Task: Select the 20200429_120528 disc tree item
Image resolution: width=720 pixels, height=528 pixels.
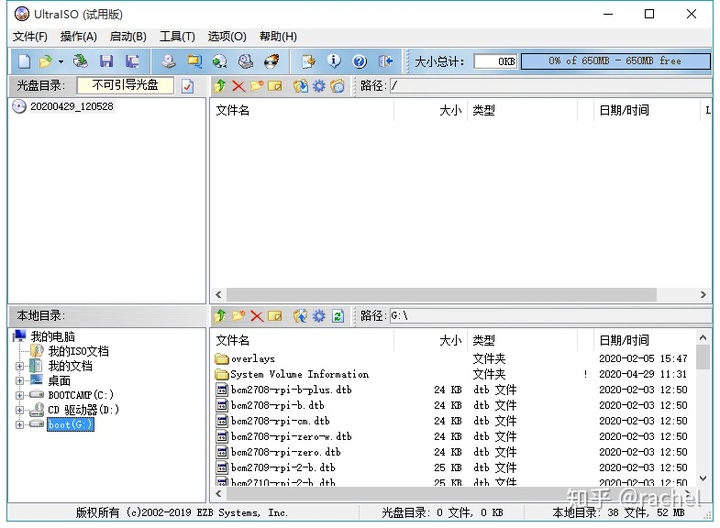Action: click(x=72, y=107)
